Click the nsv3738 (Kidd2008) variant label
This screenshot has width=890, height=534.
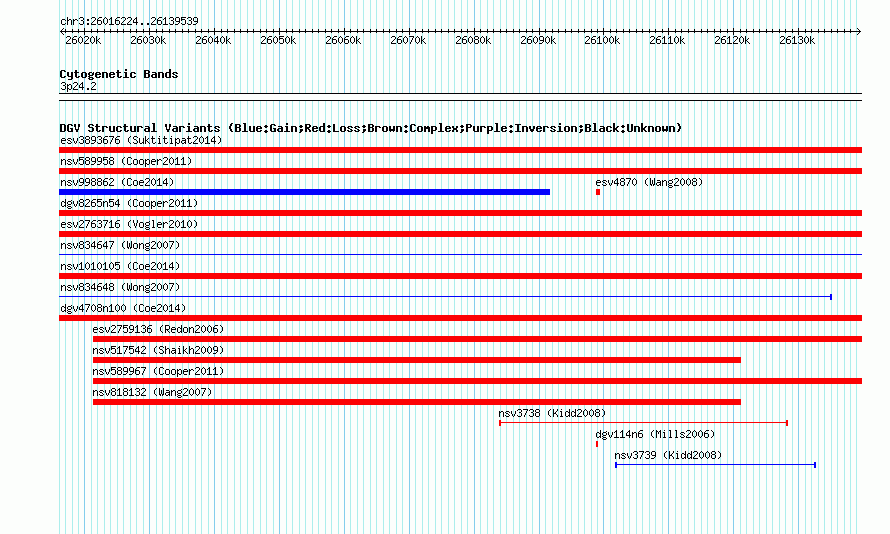coord(552,413)
